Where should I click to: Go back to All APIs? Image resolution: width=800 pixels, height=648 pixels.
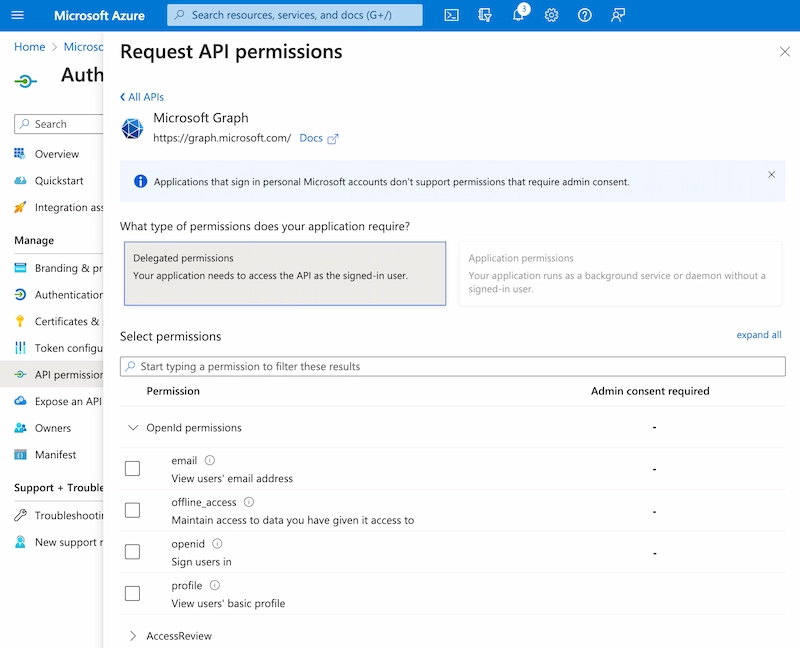(142, 97)
